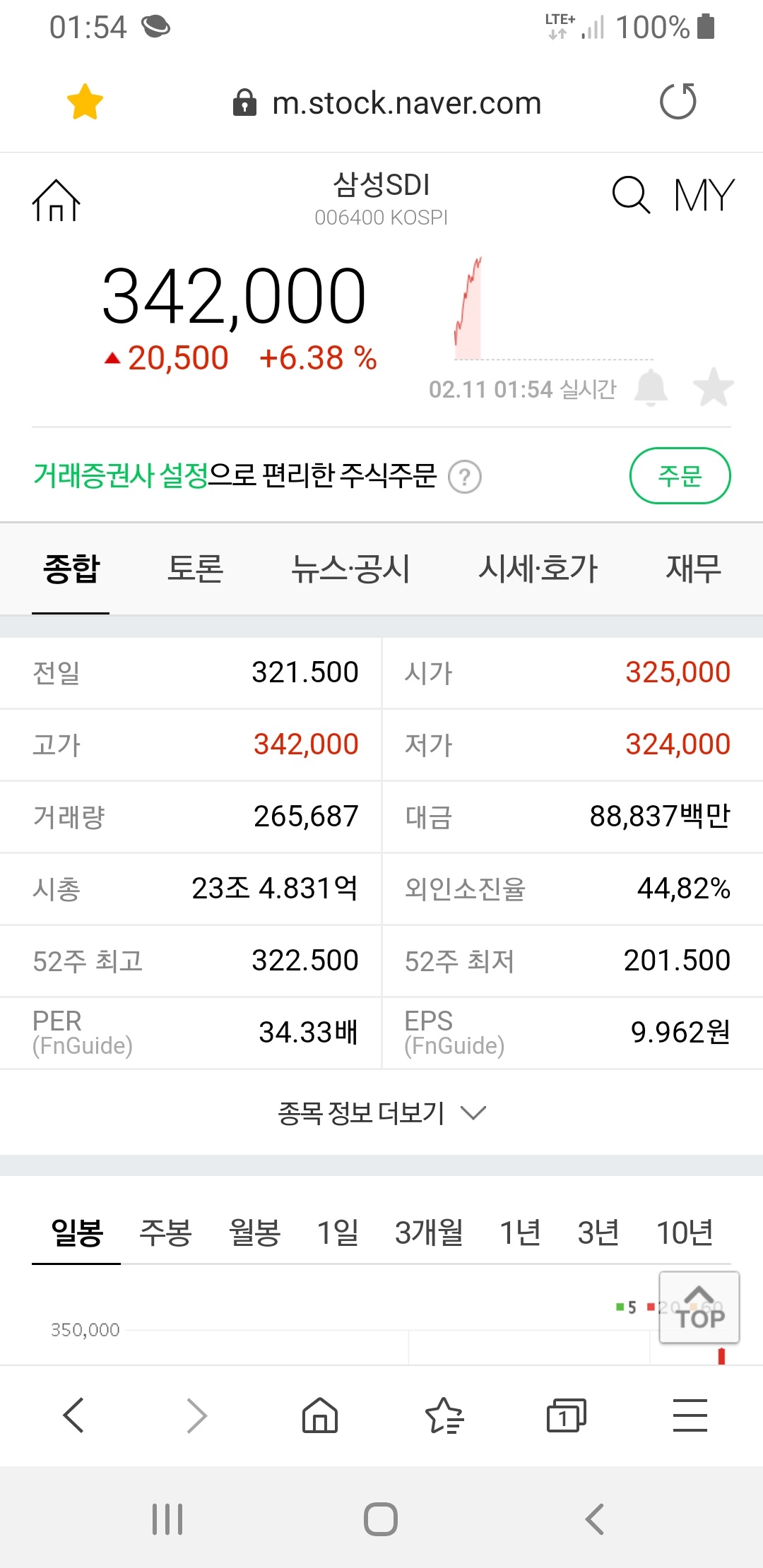Switch to the 토론 tab
This screenshot has width=763, height=1568.
[195, 569]
